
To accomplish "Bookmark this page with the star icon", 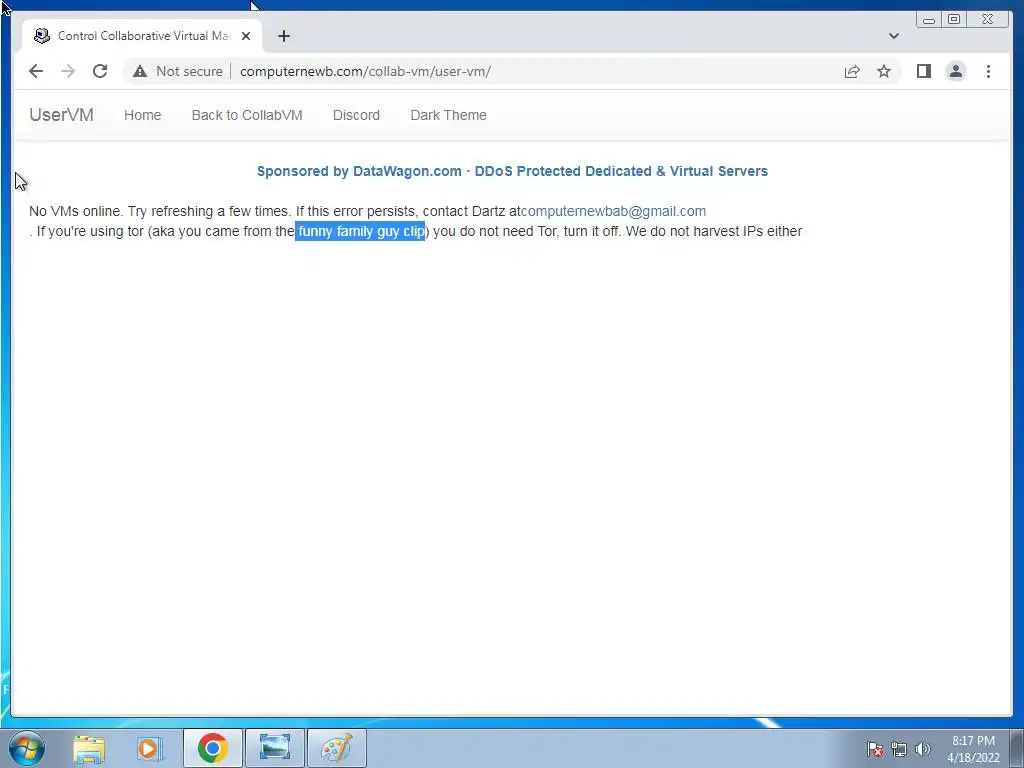I will (x=884, y=71).
